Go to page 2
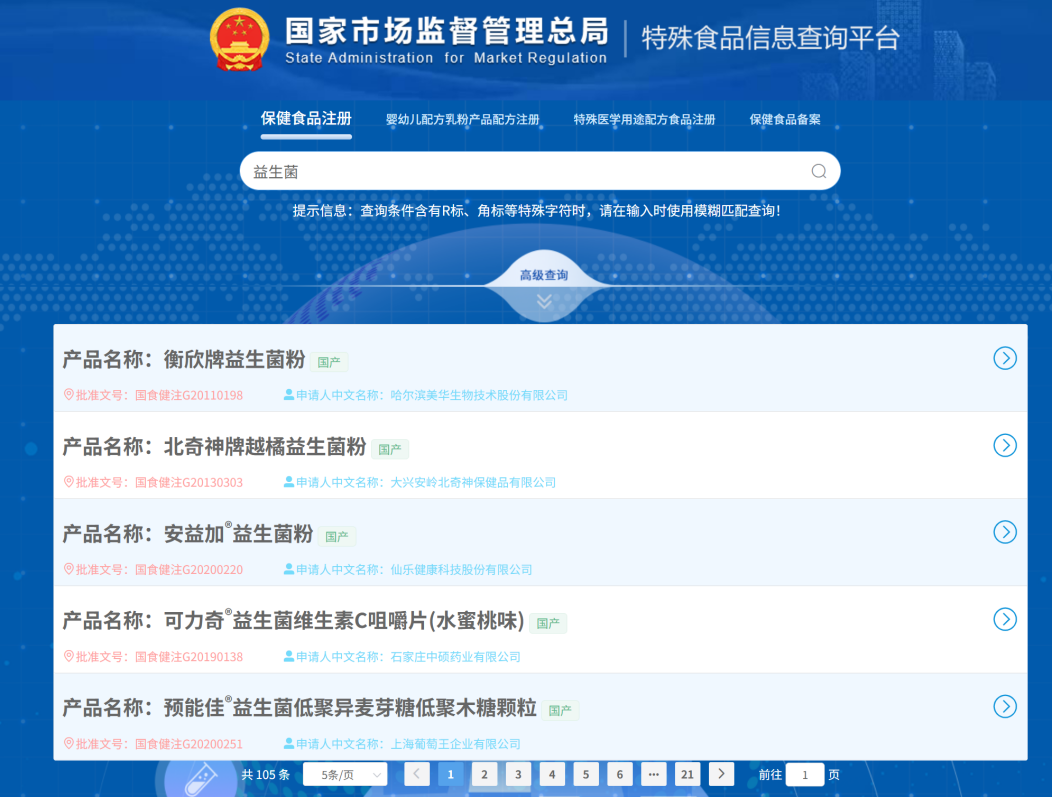The image size is (1052, 797). tap(484, 774)
